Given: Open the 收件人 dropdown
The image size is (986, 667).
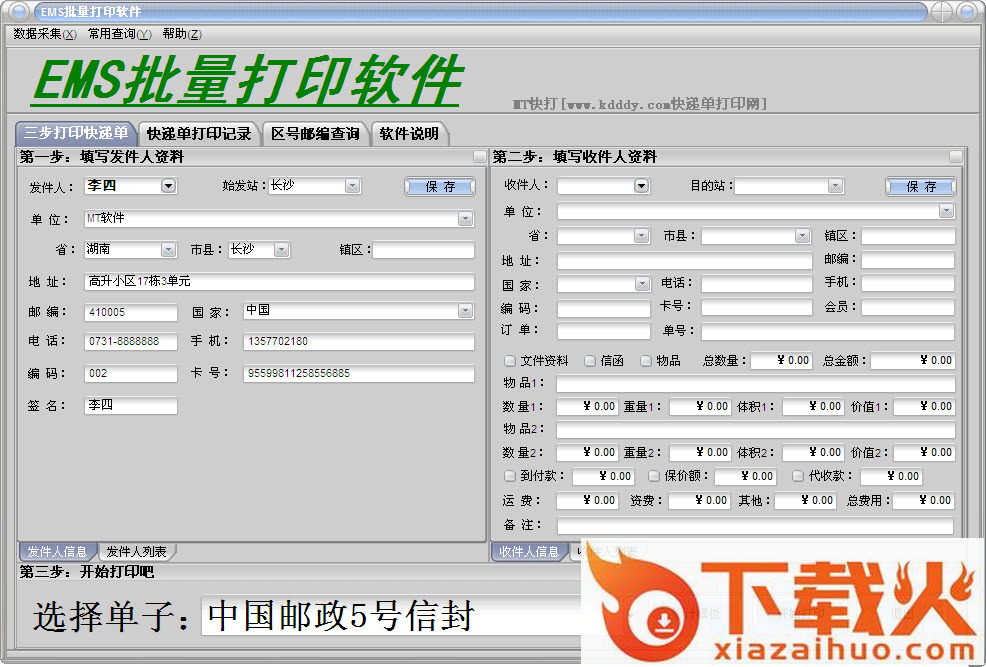Looking at the screenshot, I should [x=641, y=185].
